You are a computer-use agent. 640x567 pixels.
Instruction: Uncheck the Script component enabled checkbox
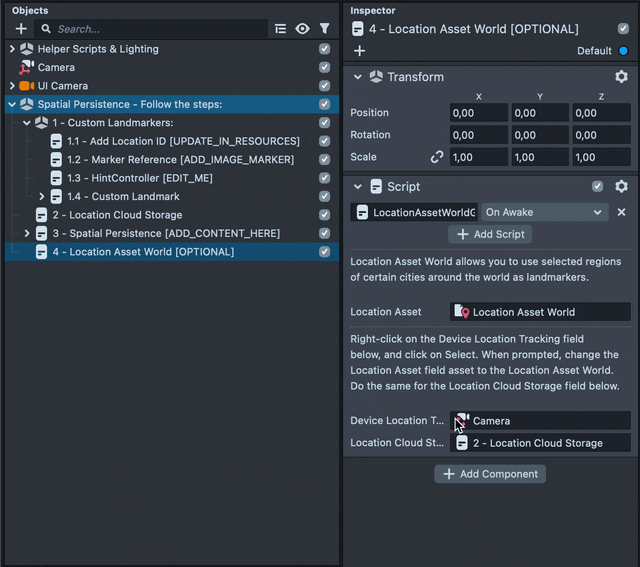pos(598,187)
